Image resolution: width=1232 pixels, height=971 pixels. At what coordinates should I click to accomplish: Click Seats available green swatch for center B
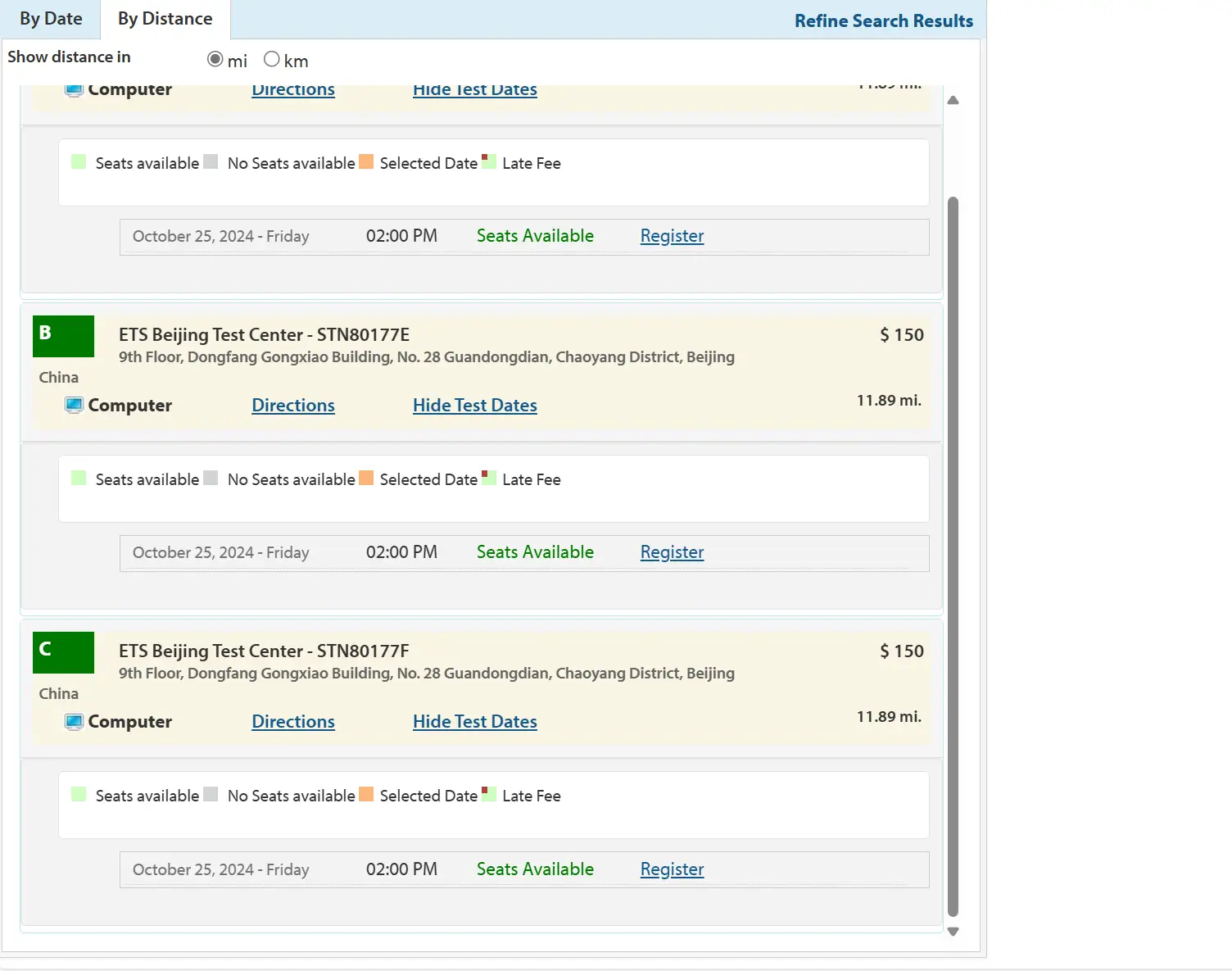79,478
